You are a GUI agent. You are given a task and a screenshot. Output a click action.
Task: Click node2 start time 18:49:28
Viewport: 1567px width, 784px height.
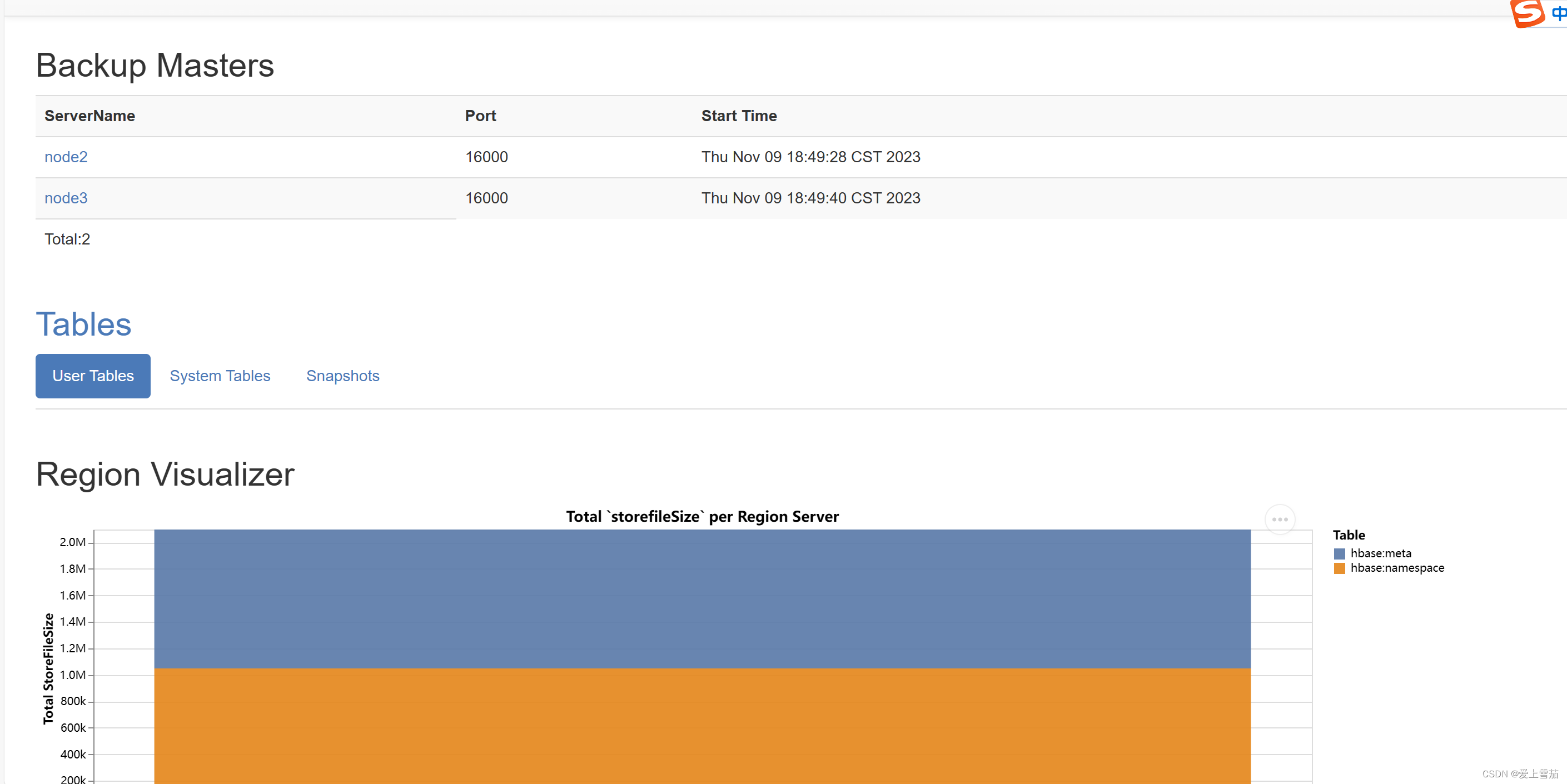point(810,157)
